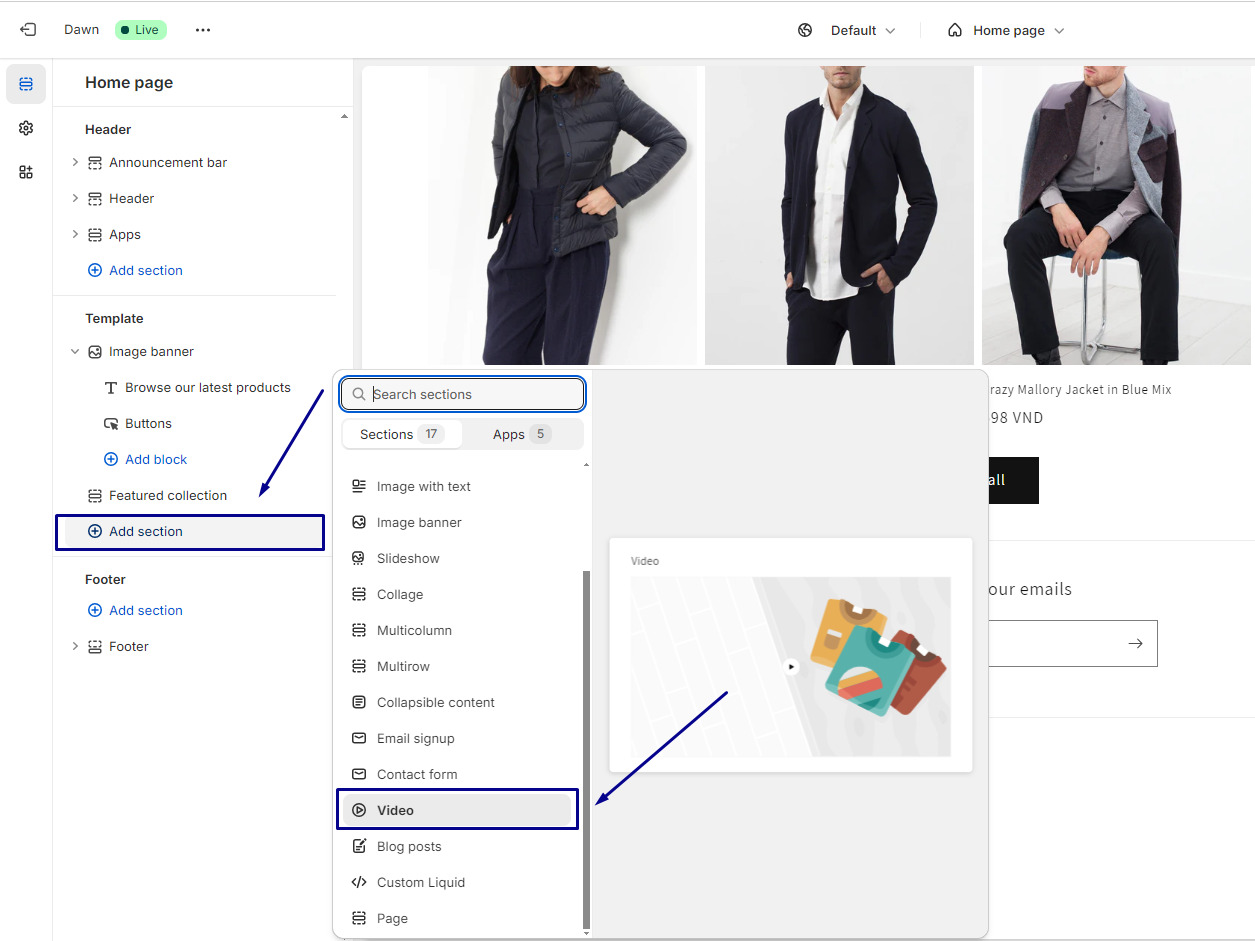Click the Featured collection section icon
1255x941 pixels.
point(95,495)
